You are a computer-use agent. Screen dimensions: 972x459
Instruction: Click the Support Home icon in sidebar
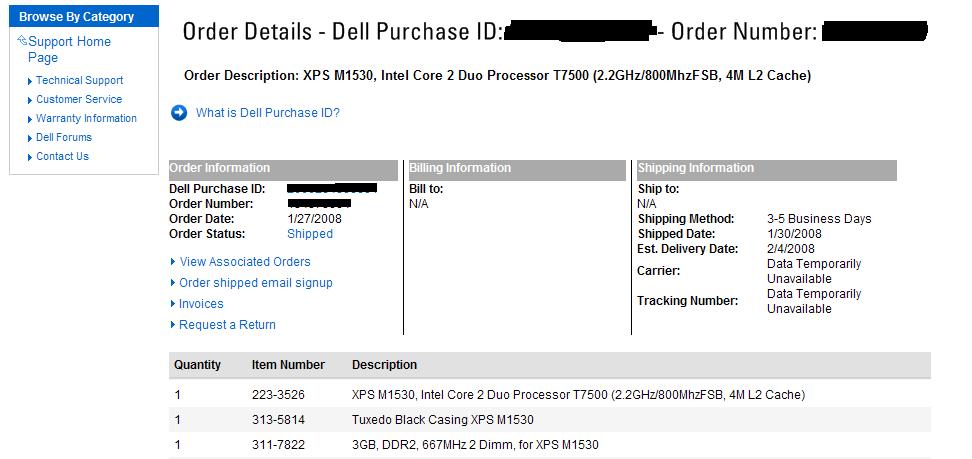22,41
